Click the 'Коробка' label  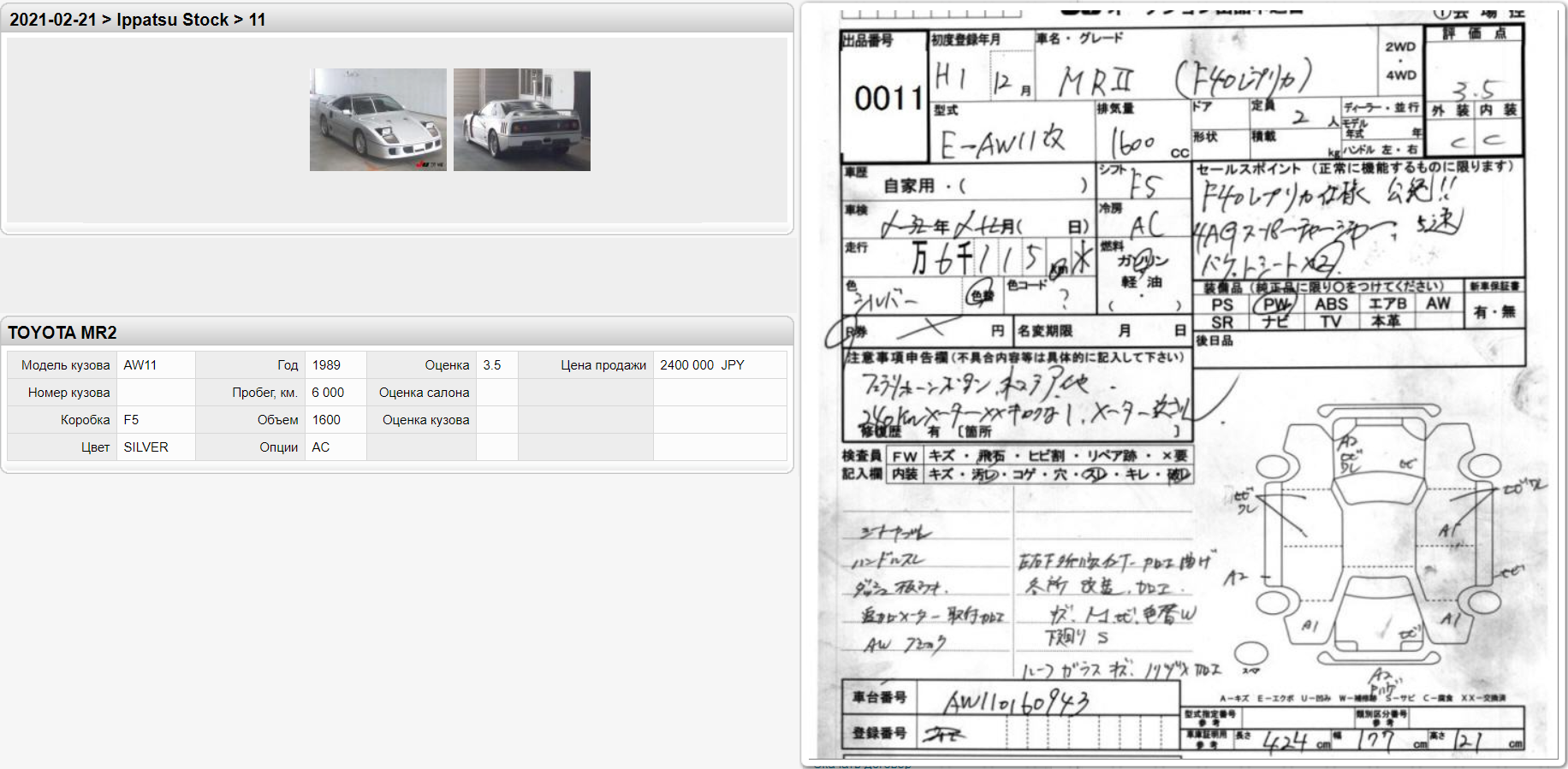[x=86, y=420]
